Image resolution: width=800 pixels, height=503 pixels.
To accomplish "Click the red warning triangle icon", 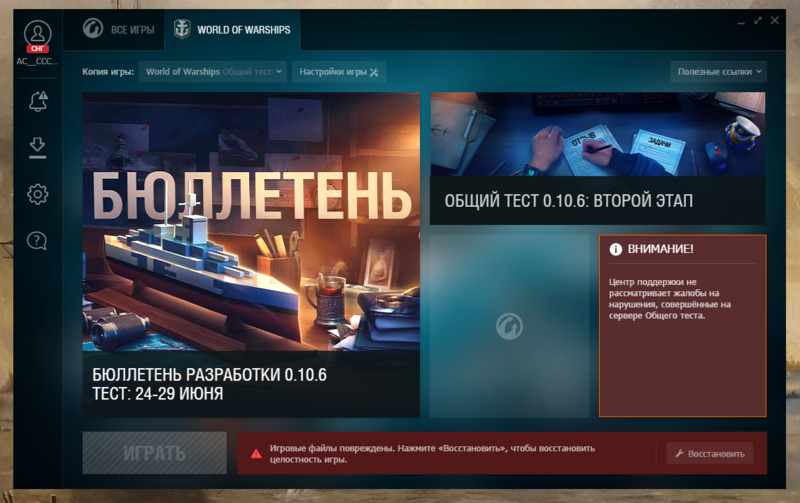I will click(x=256, y=454).
